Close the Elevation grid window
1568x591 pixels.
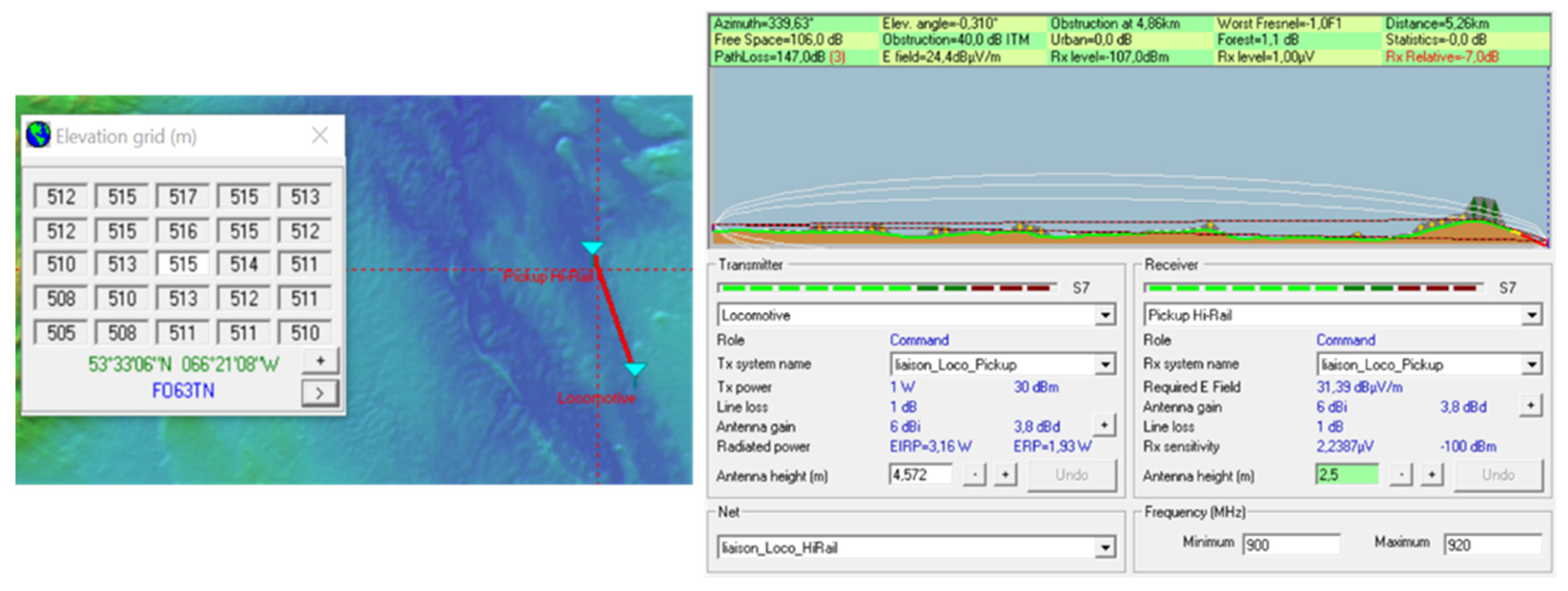(x=320, y=135)
